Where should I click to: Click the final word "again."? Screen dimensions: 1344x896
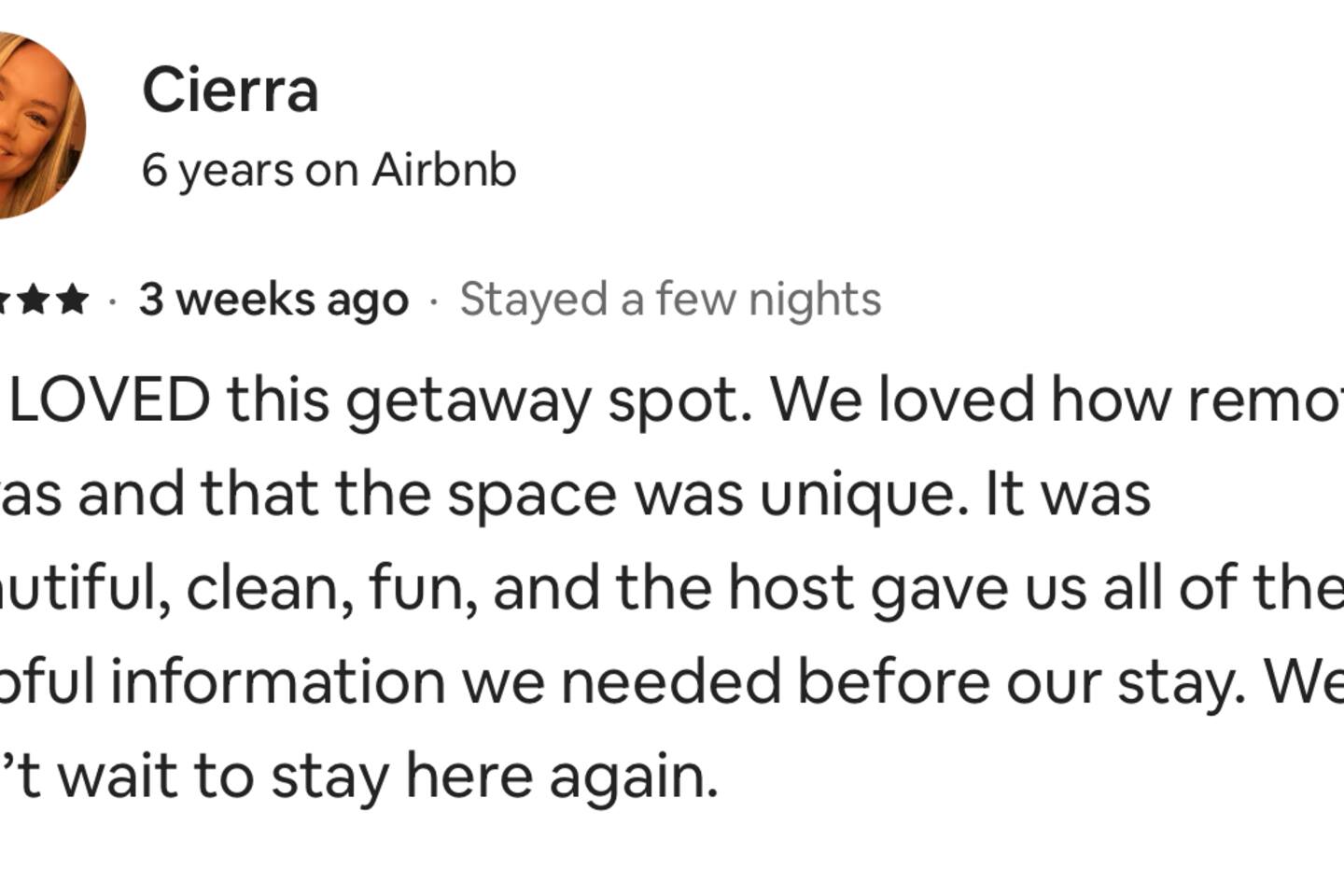(634, 777)
